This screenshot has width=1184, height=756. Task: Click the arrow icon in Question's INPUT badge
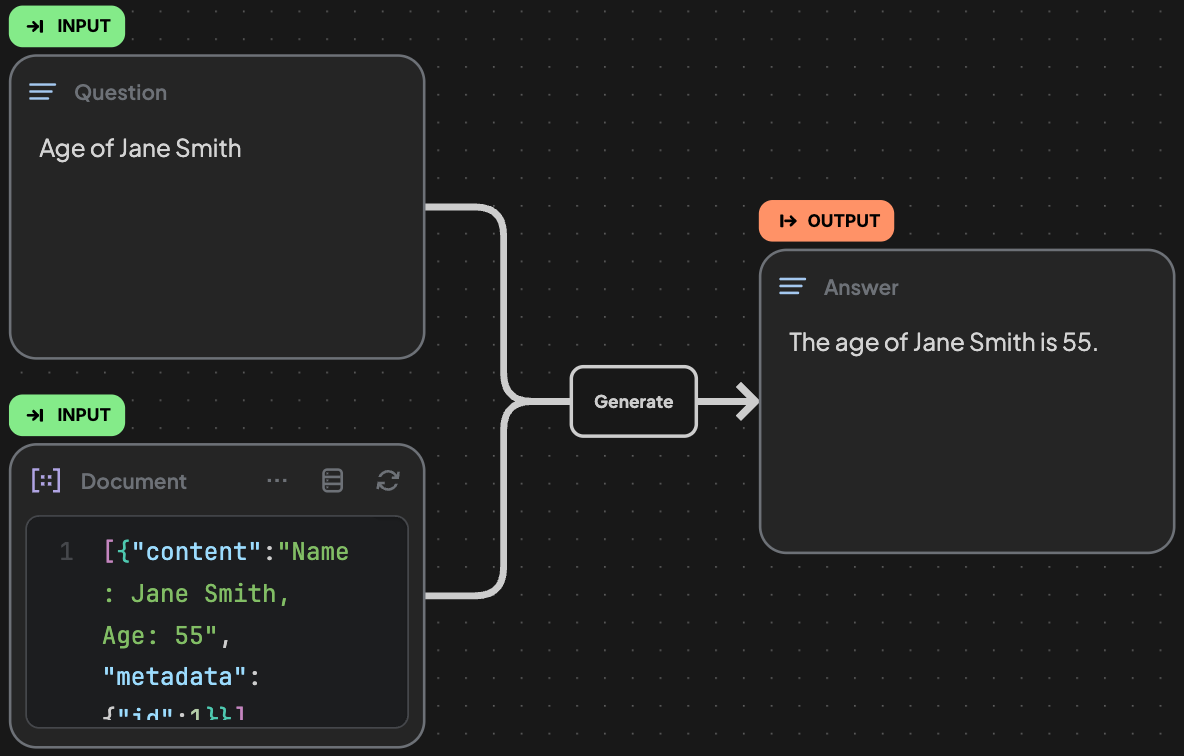[x=35, y=26]
